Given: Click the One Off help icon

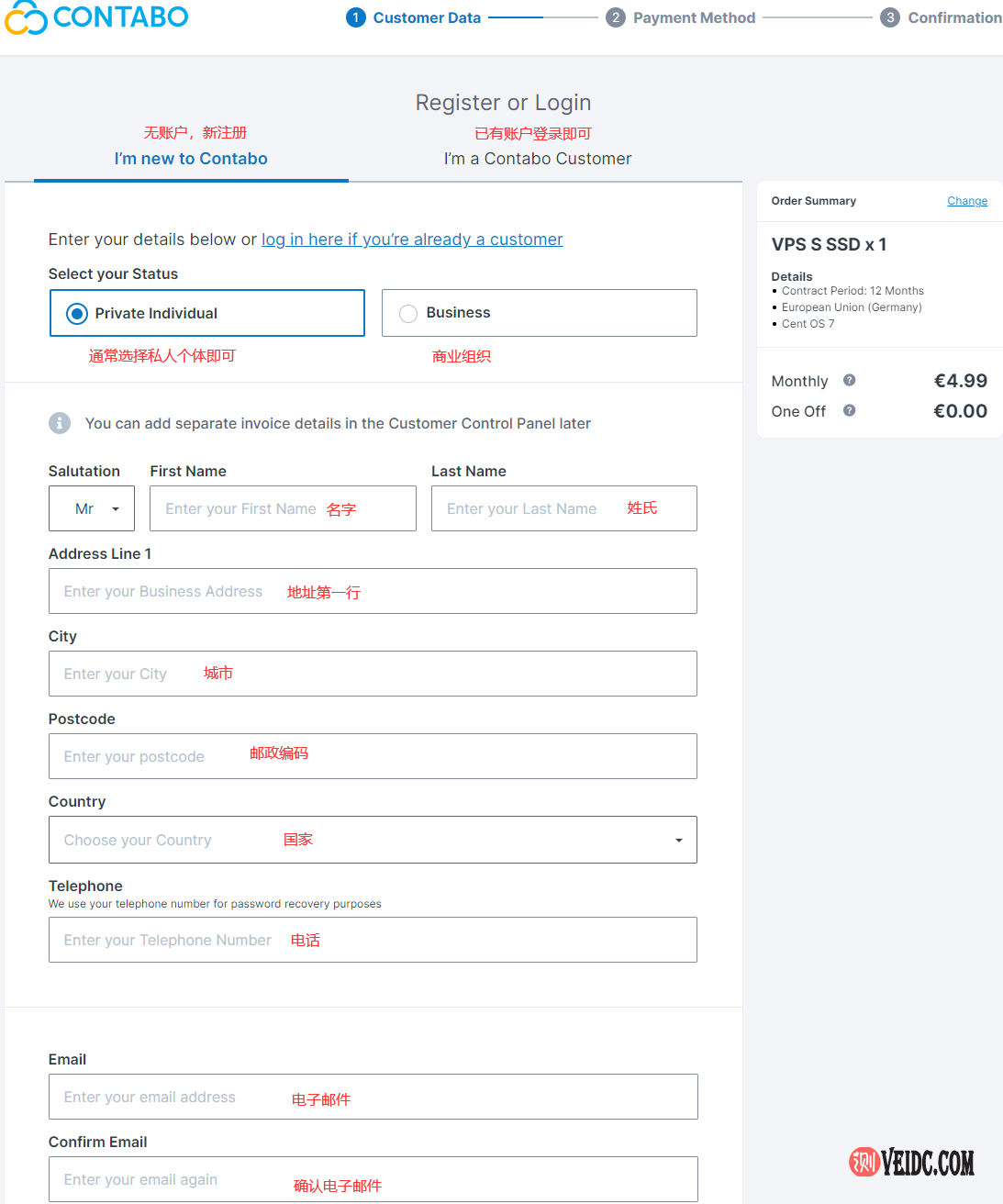Looking at the screenshot, I should 850,410.
